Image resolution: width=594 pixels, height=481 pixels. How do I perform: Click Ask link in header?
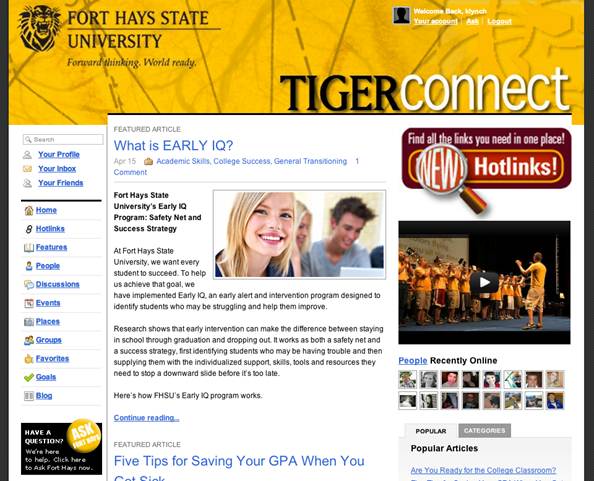pos(472,21)
